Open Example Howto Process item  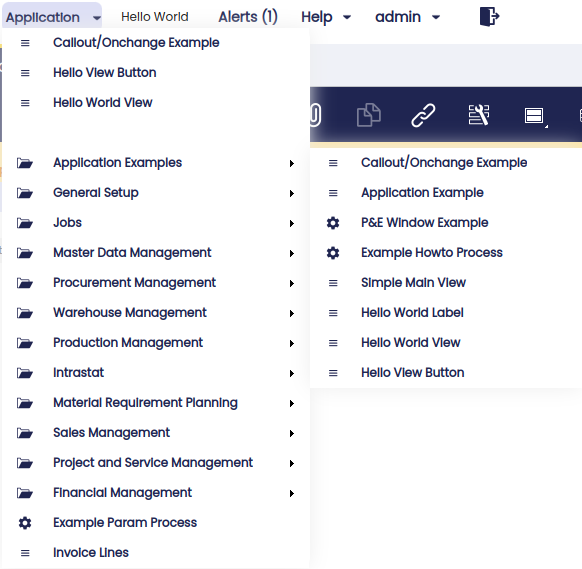(x=432, y=253)
